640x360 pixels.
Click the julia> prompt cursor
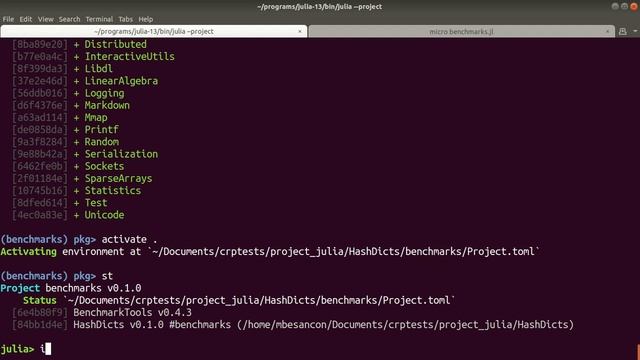click(48, 349)
